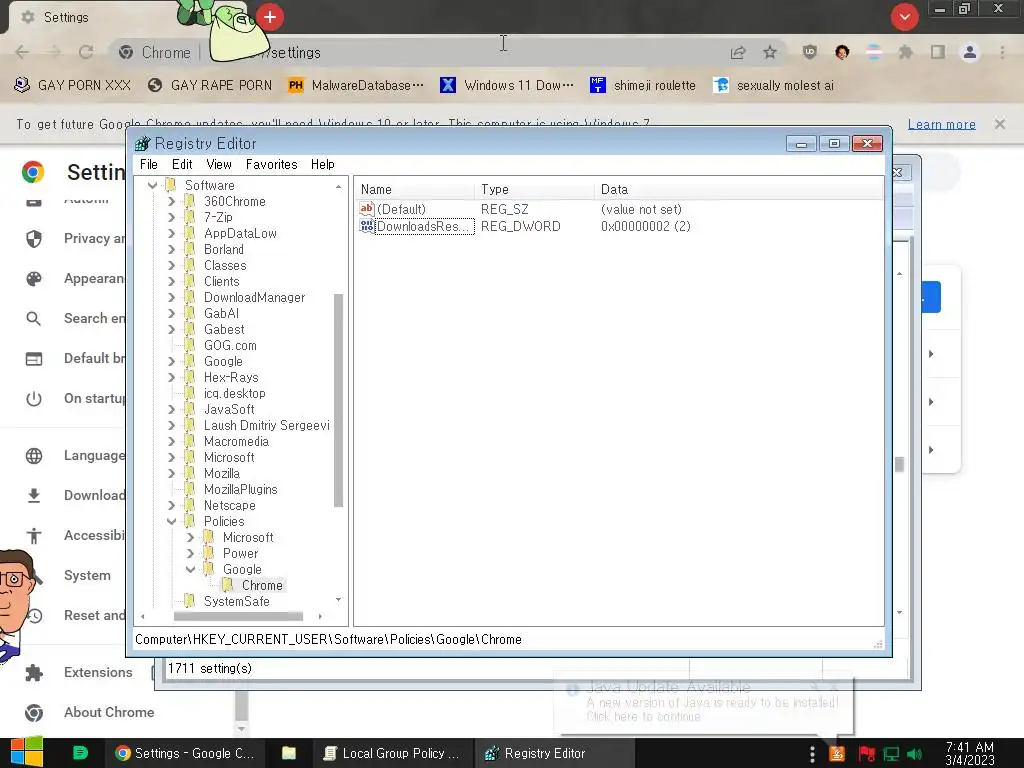Viewport: 1024px width, 768px height.
Task: Collapse the Policies registry key
Action: coord(171,521)
